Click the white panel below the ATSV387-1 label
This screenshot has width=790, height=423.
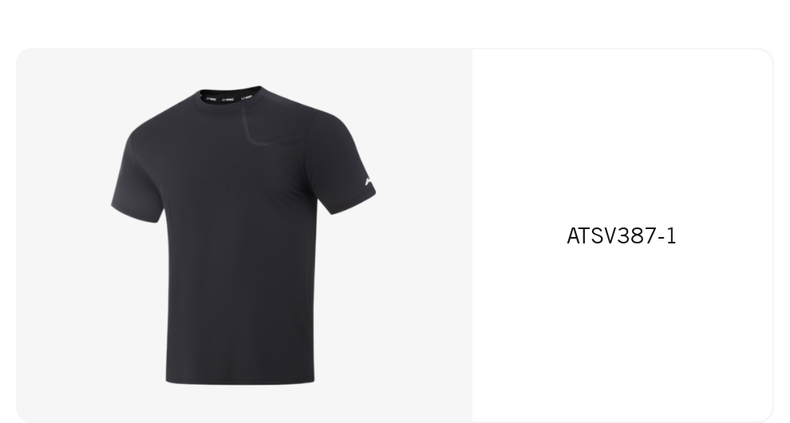622,332
